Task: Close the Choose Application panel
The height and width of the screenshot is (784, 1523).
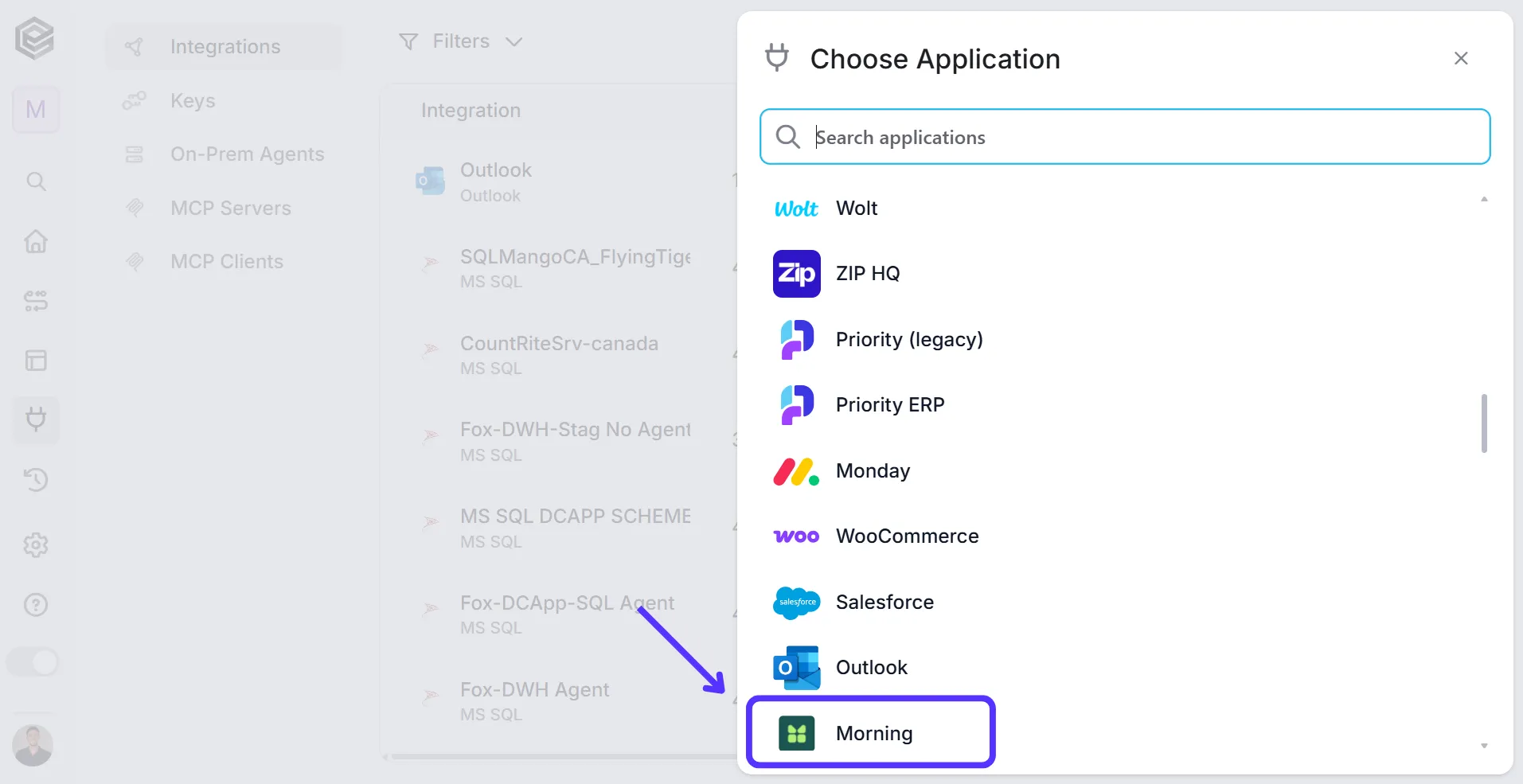Action: (1461, 58)
